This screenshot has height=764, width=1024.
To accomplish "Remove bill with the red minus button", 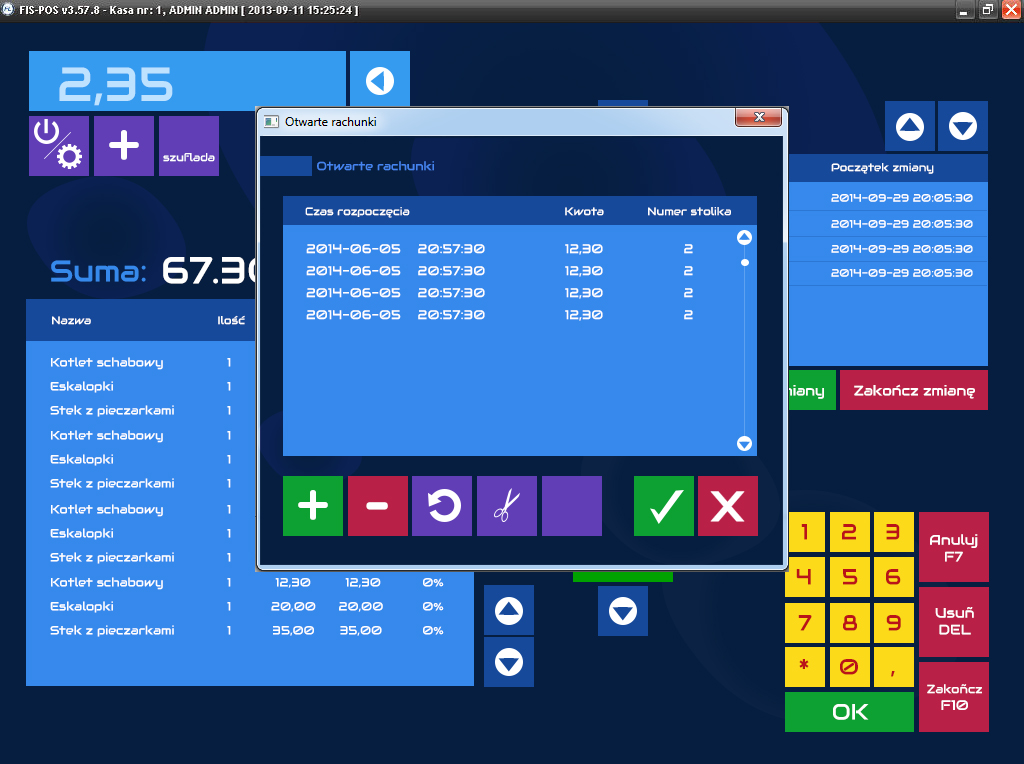I will tap(377, 506).
